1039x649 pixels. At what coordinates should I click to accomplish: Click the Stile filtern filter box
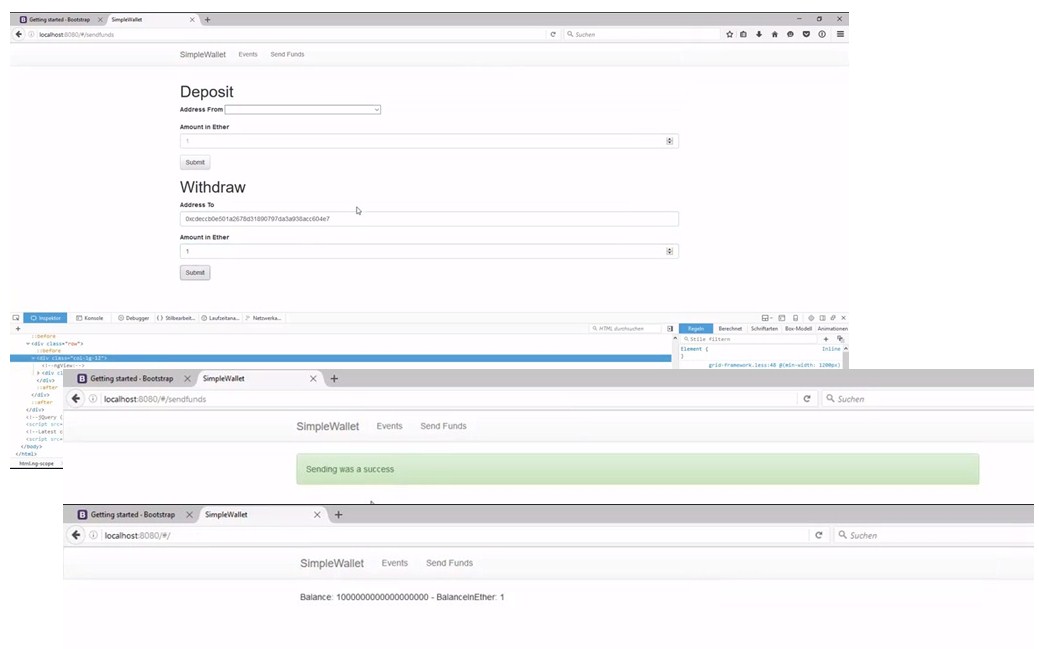tap(749, 339)
